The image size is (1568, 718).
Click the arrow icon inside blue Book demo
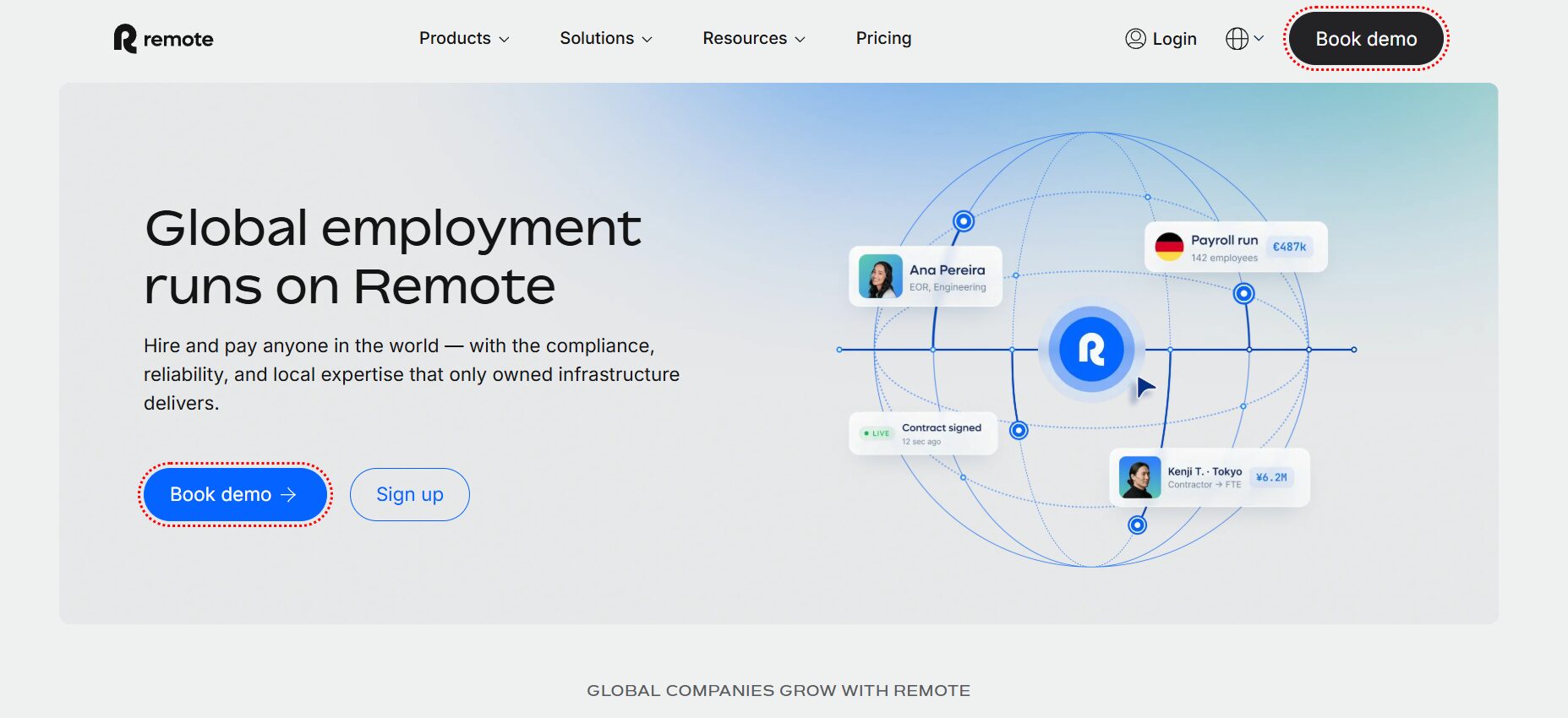pyautogui.click(x=288, y=494)
